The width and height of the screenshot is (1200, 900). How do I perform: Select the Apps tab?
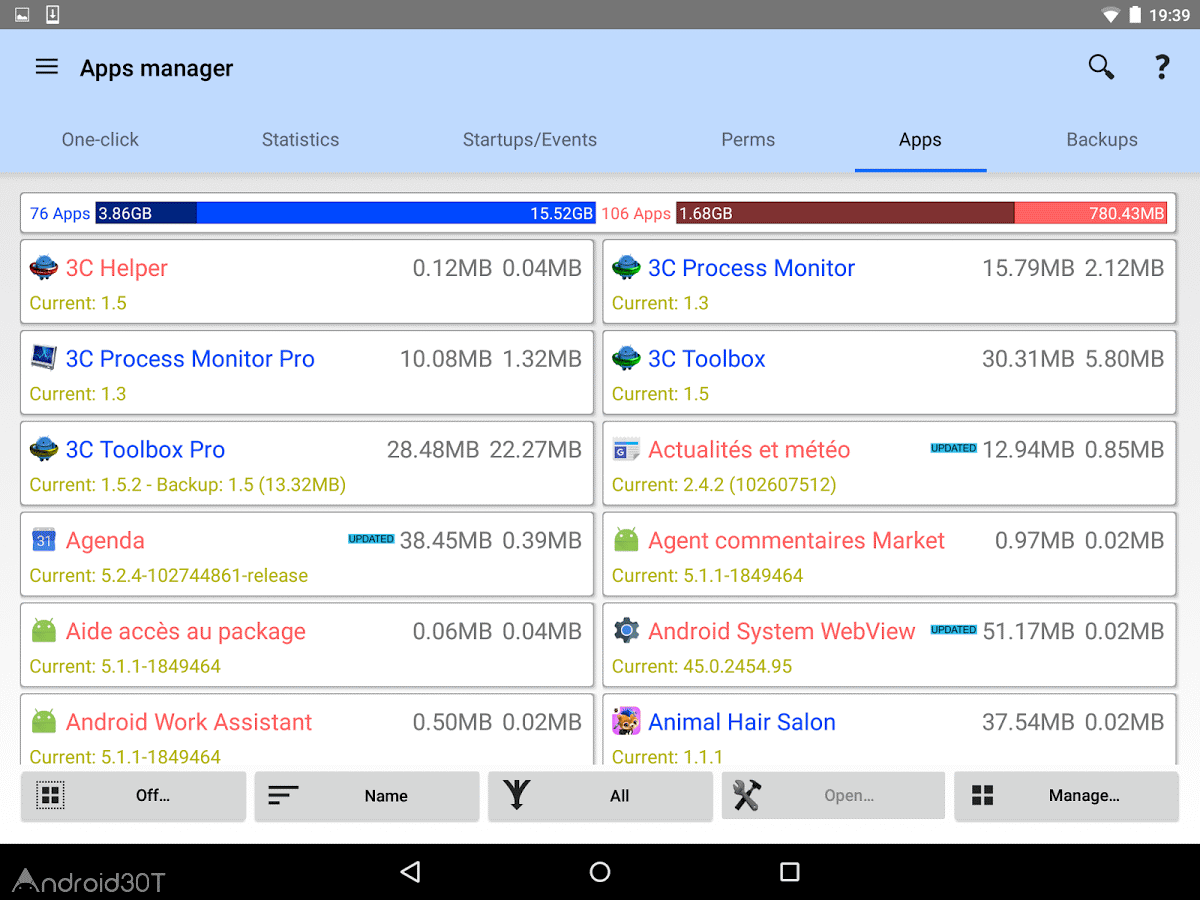[x=920, y=140]
